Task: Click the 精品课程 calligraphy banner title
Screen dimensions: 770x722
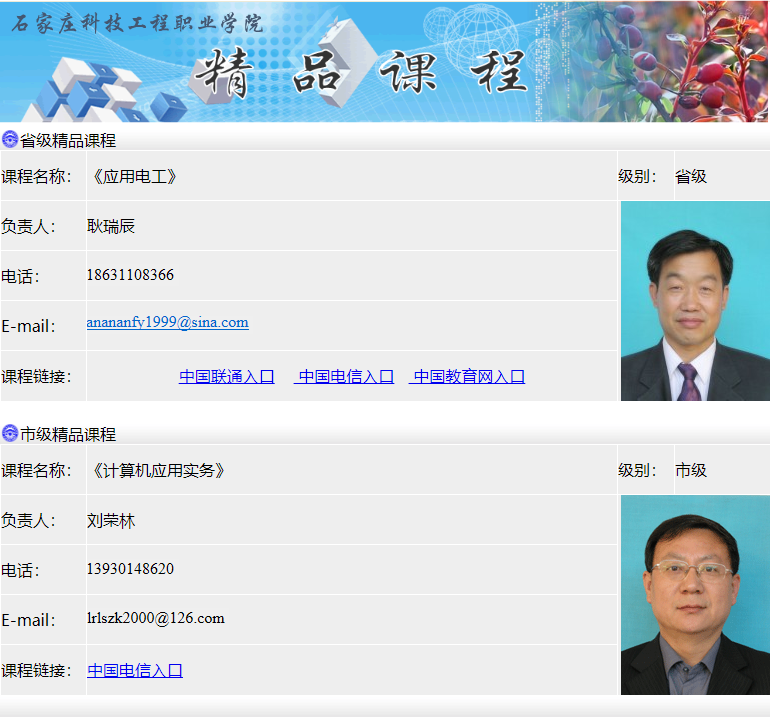Action: (x=360, y=72)
